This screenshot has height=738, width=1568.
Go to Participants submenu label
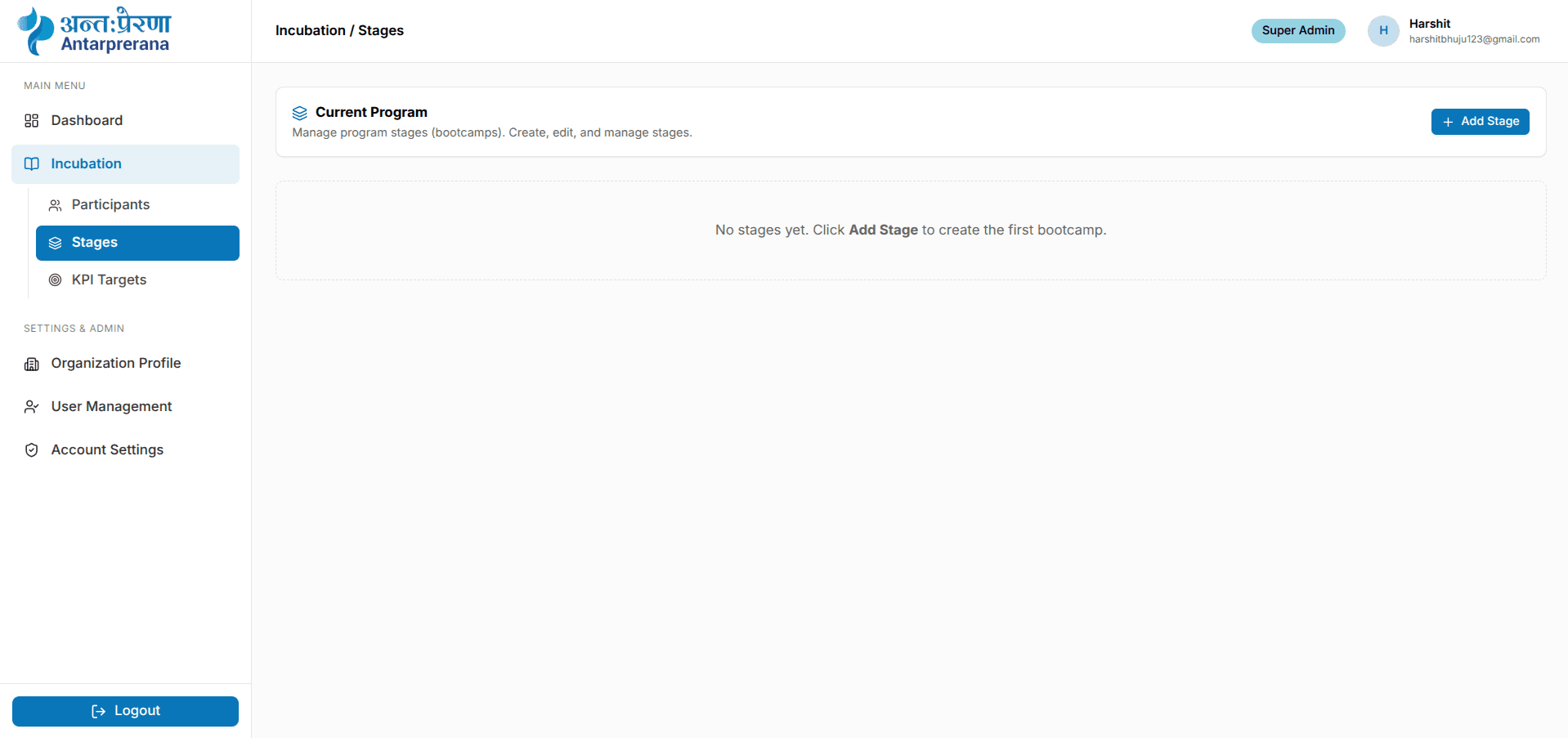point(110,205)
